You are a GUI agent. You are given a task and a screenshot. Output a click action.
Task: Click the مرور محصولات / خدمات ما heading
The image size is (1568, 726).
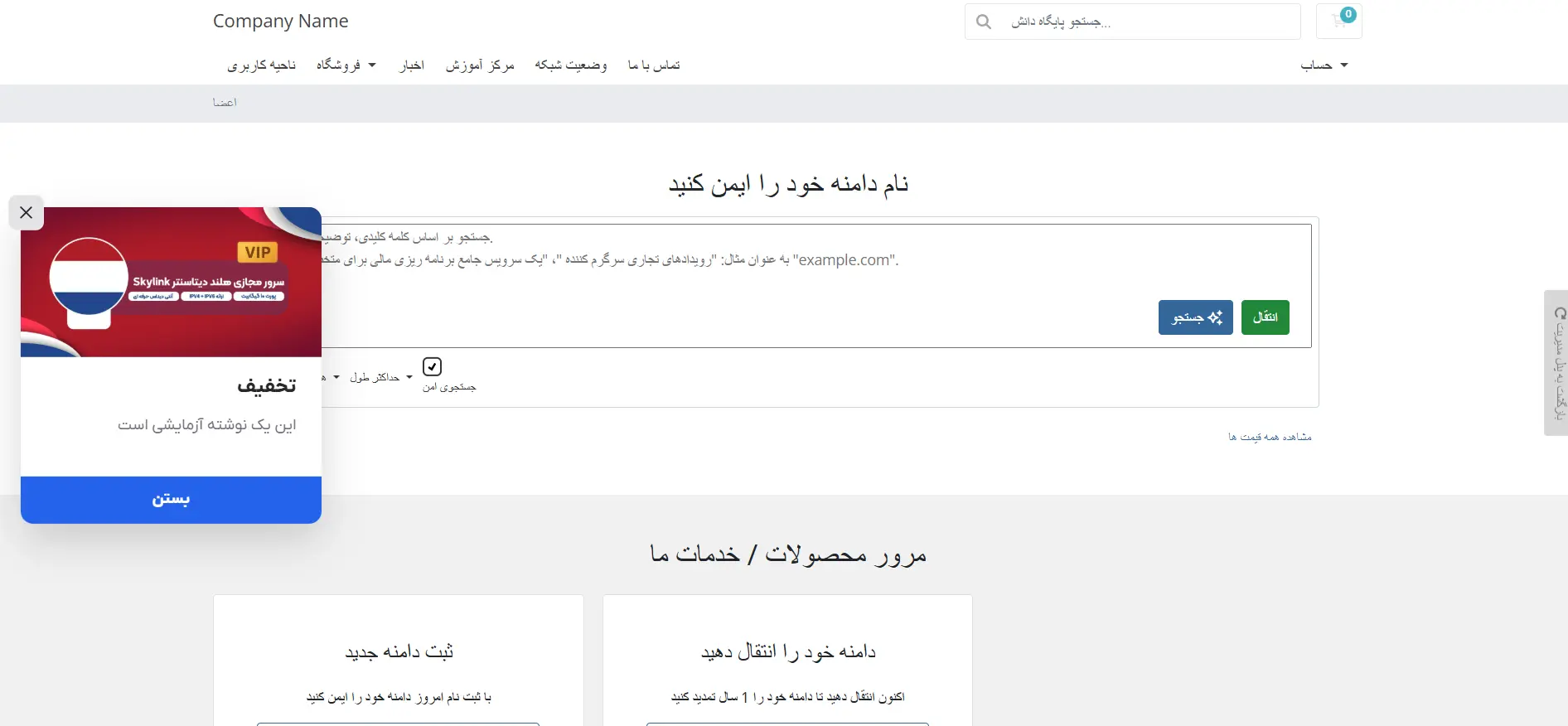[788, 554]
